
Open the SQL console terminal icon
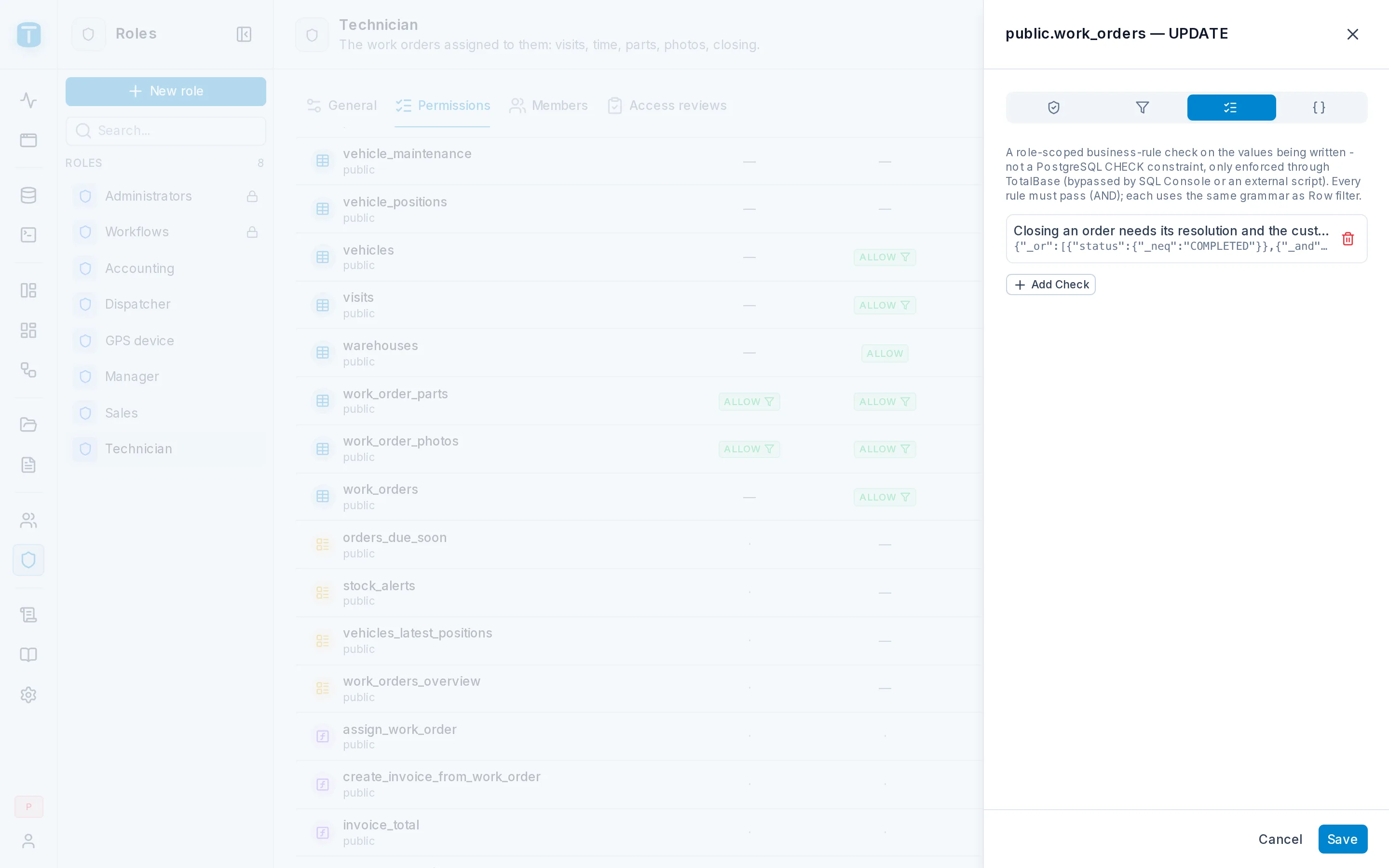pyautogui.click(x=28, y=235)
